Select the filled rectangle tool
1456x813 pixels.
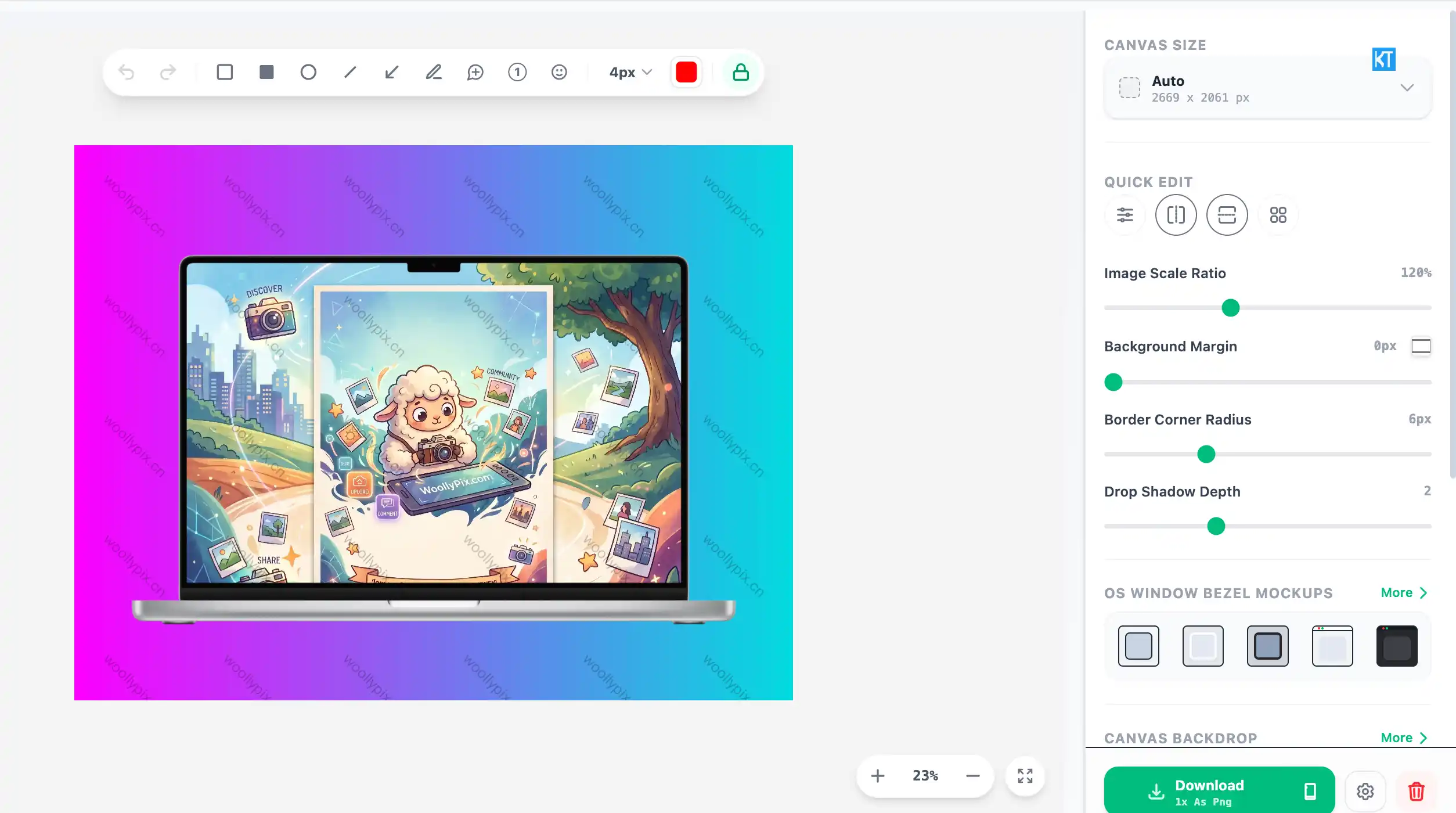tap(266, 72)
